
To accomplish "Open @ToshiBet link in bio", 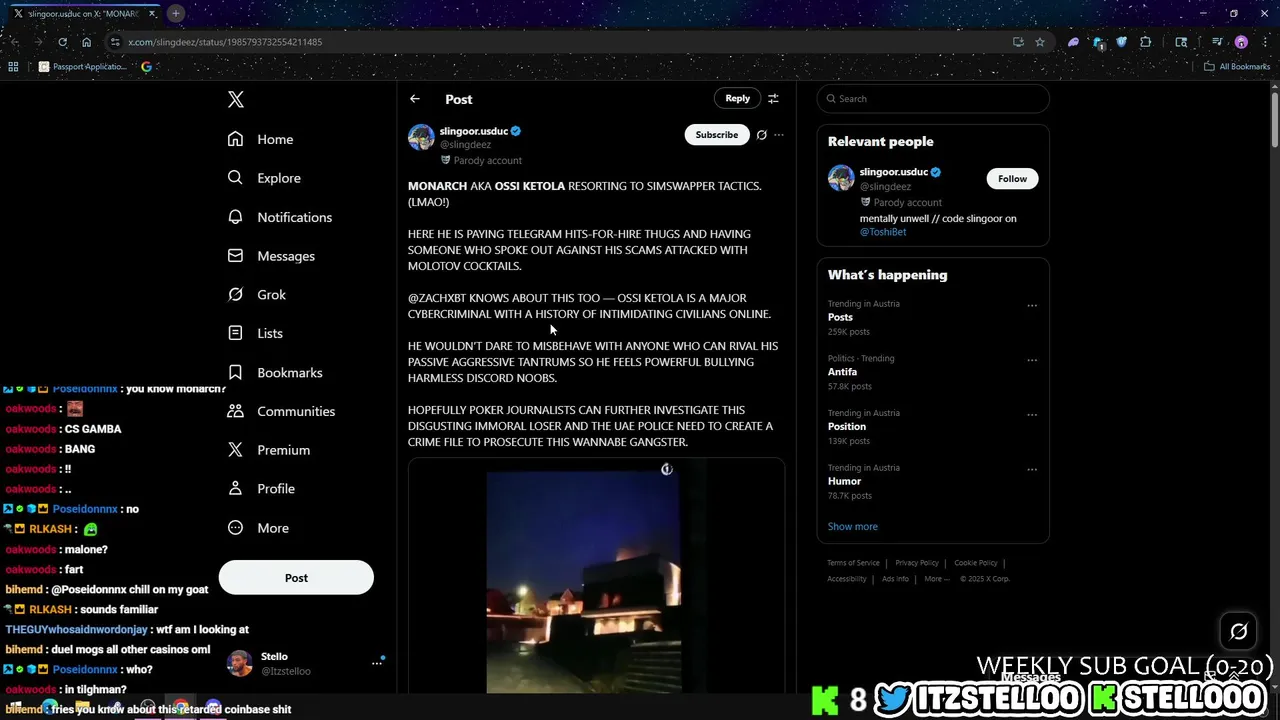I will (x=883, y=232).
